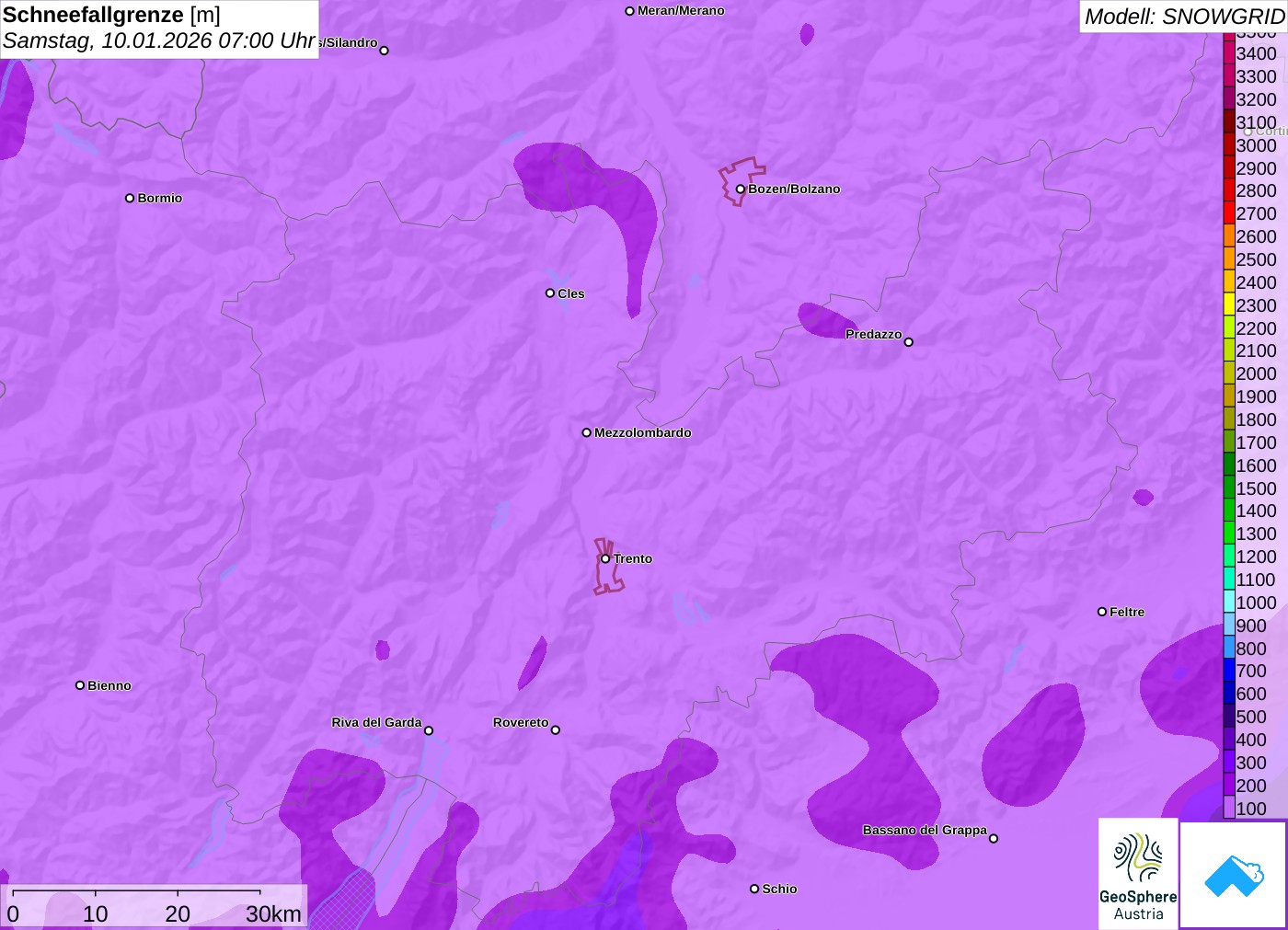Select the 1500 m green legend swatch

[1229, 488]
